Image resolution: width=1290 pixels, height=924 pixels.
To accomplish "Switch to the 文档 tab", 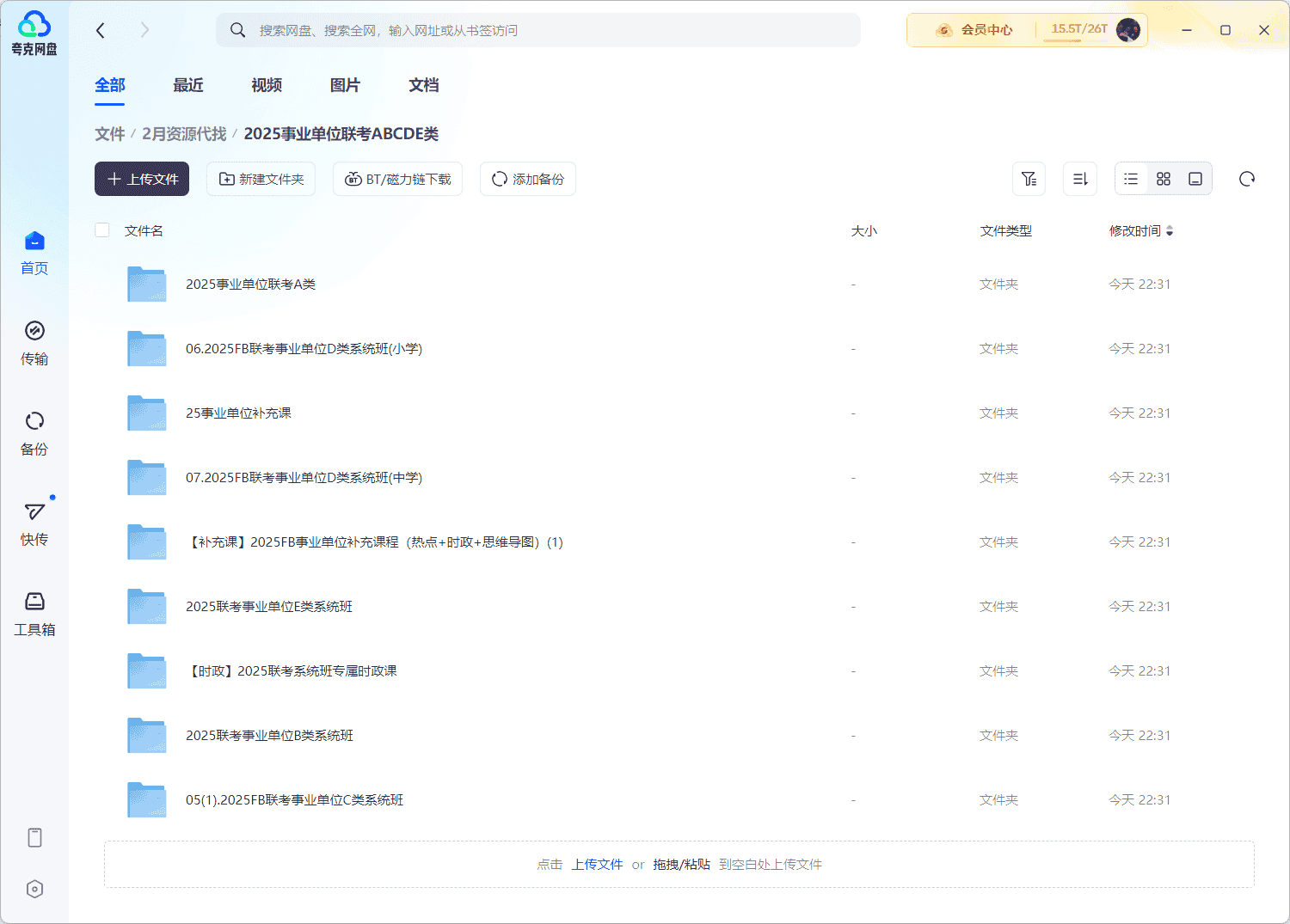I will pyautogui.click(x=422, y=85).
